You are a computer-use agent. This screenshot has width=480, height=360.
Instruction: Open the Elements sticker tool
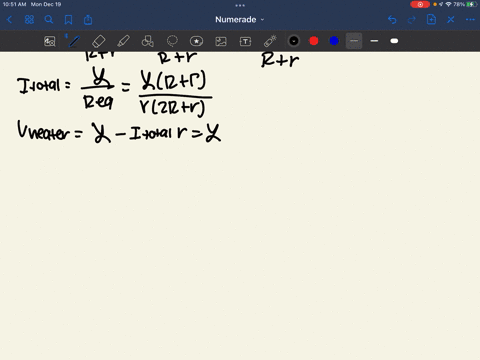(196, 41)
